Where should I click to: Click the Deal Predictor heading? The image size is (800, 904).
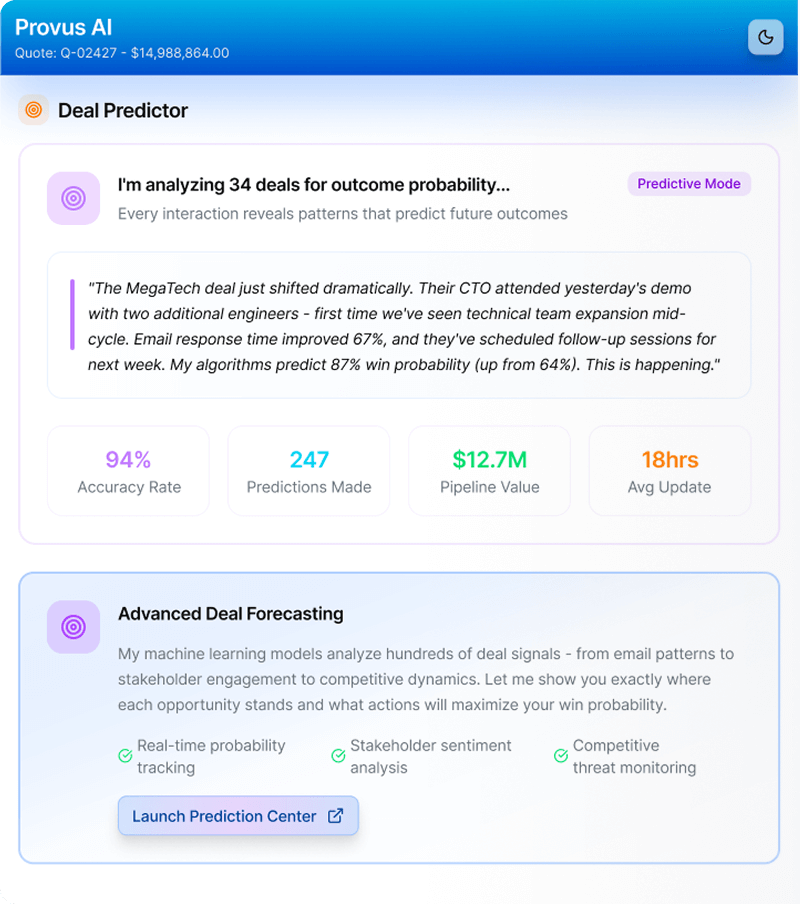pyautogui.click(x=123, y=110)
